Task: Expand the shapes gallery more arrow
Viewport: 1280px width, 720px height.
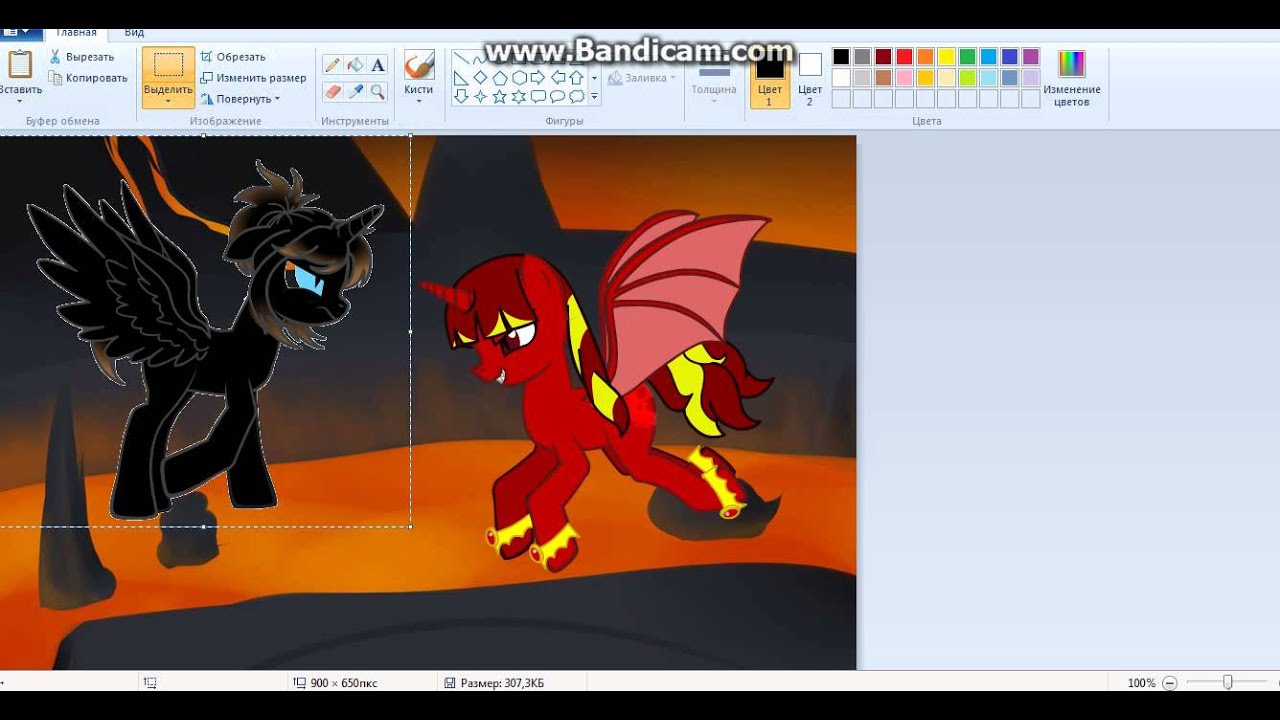Action: [594, 97]
